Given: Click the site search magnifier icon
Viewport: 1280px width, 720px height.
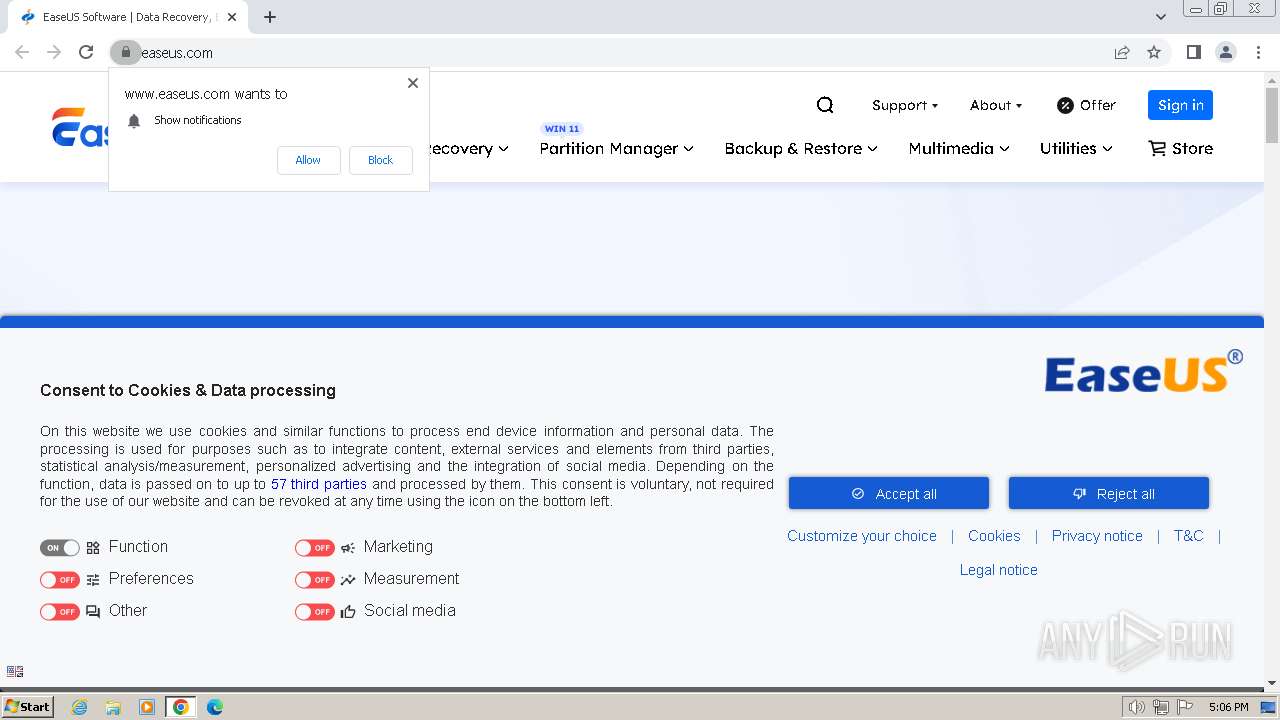Looking at the screenshot, I should [x=825, y=105].
